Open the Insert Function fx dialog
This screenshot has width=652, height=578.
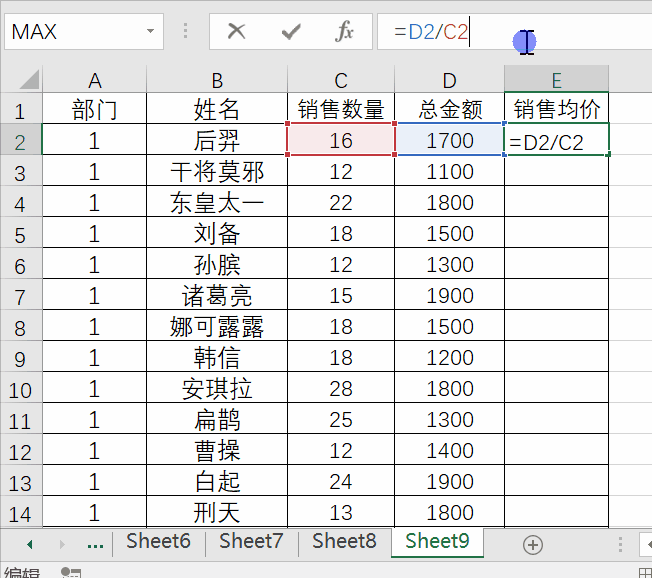(x=344, y=31)
